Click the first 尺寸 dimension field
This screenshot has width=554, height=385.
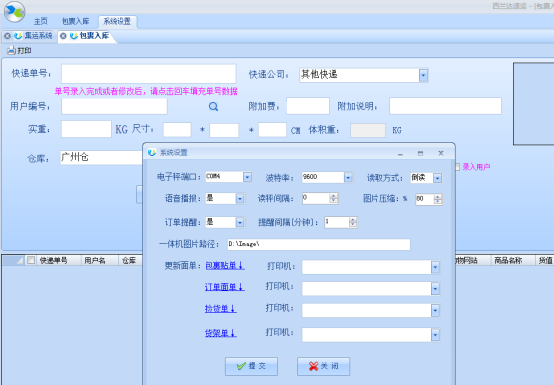177,130
